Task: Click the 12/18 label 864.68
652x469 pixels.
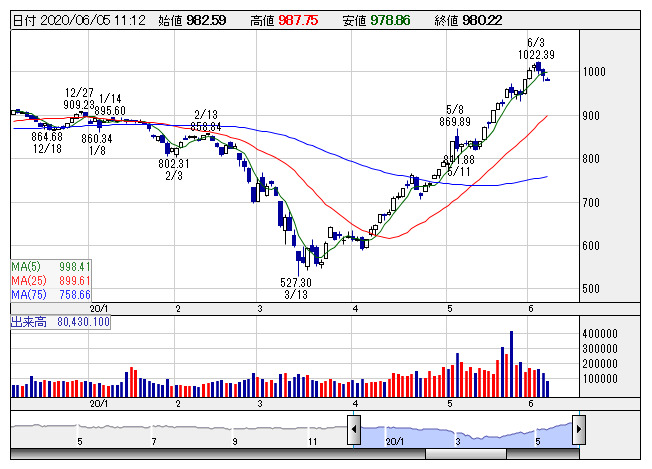Action: tap(47, 136)
